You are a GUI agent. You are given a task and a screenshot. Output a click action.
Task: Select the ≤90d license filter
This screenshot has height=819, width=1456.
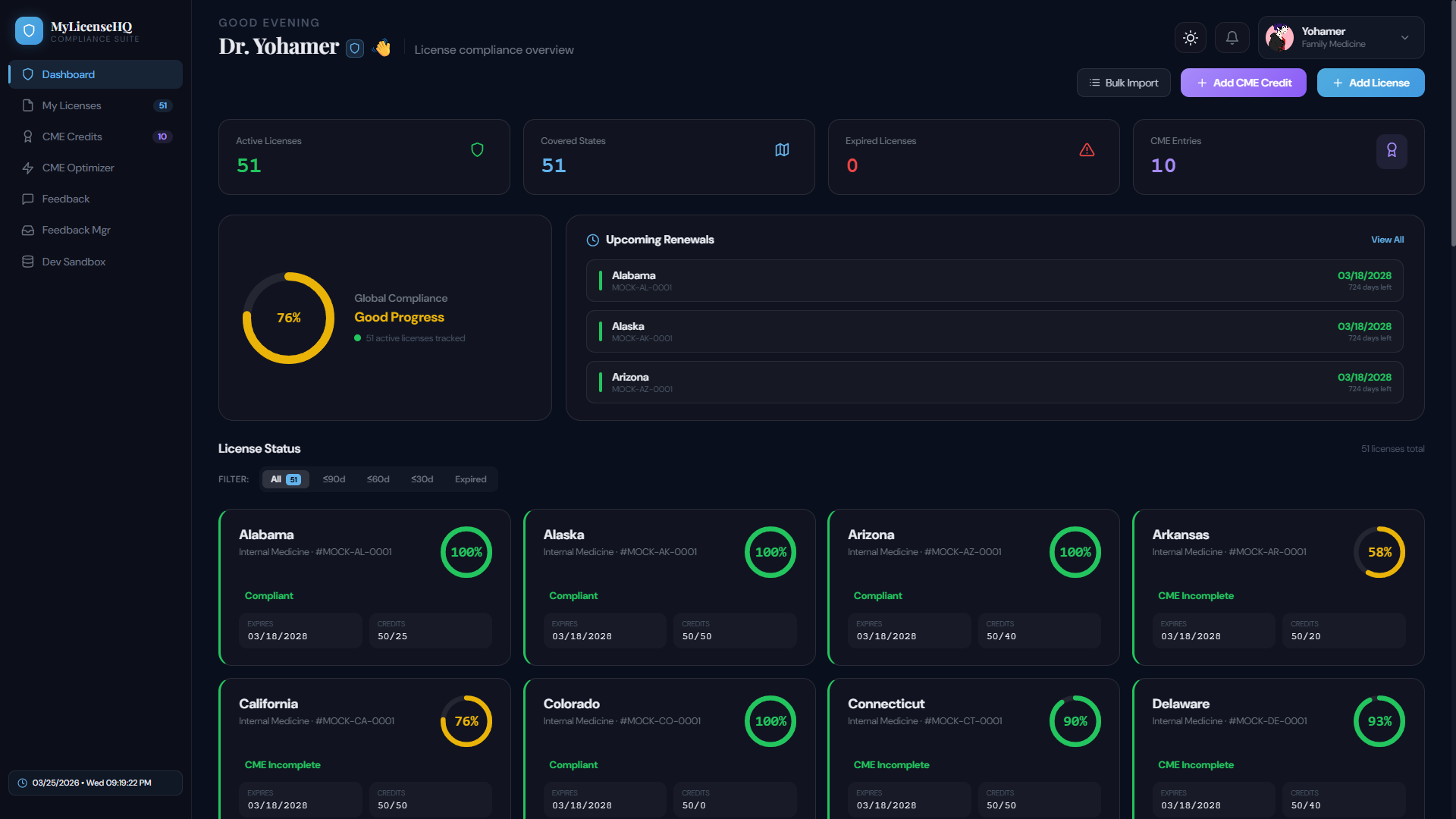[x=334, y=479]
